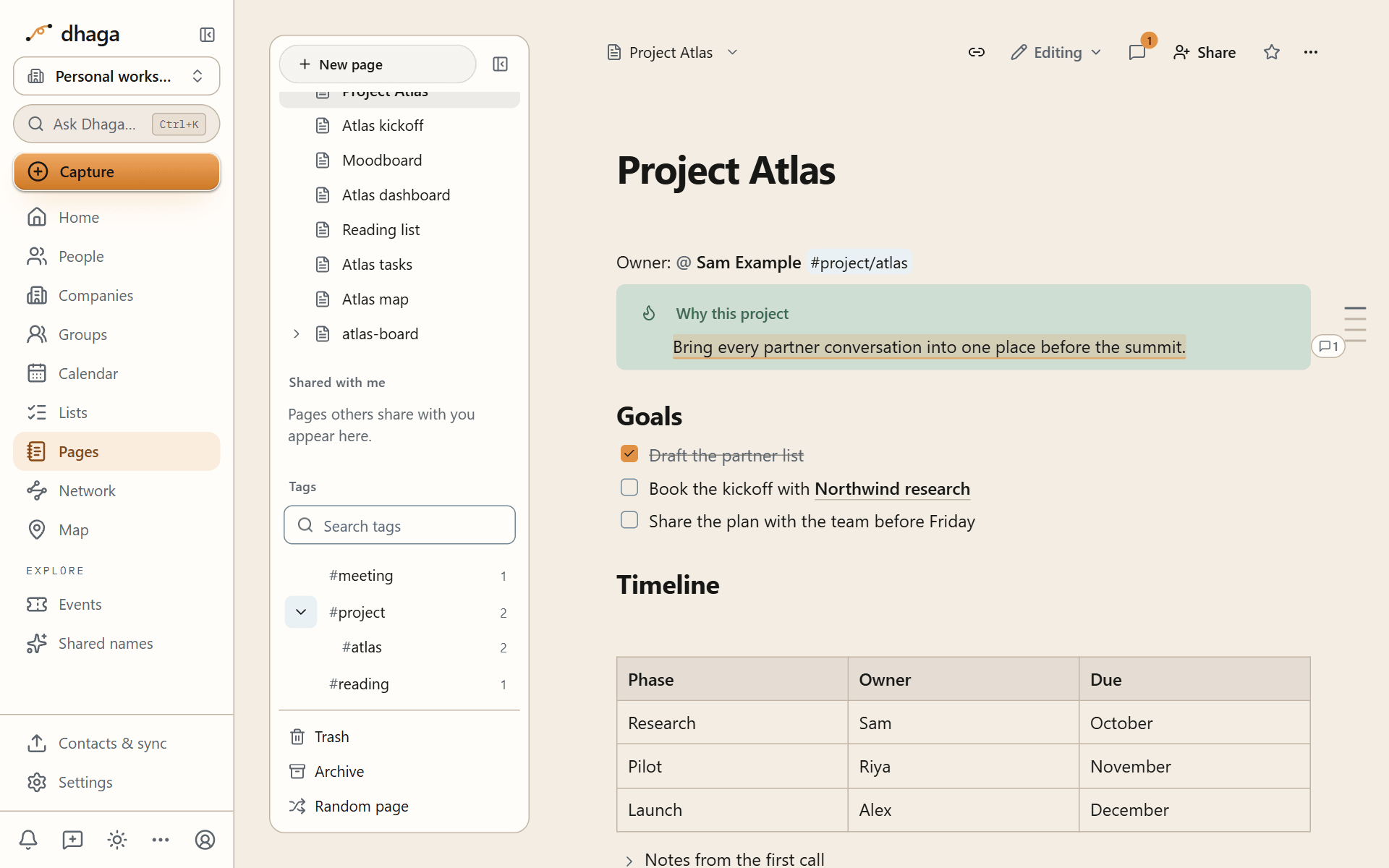This screenshot has height=868, width=1389.
Task: Open Groups section
Action: coord(116,334)
